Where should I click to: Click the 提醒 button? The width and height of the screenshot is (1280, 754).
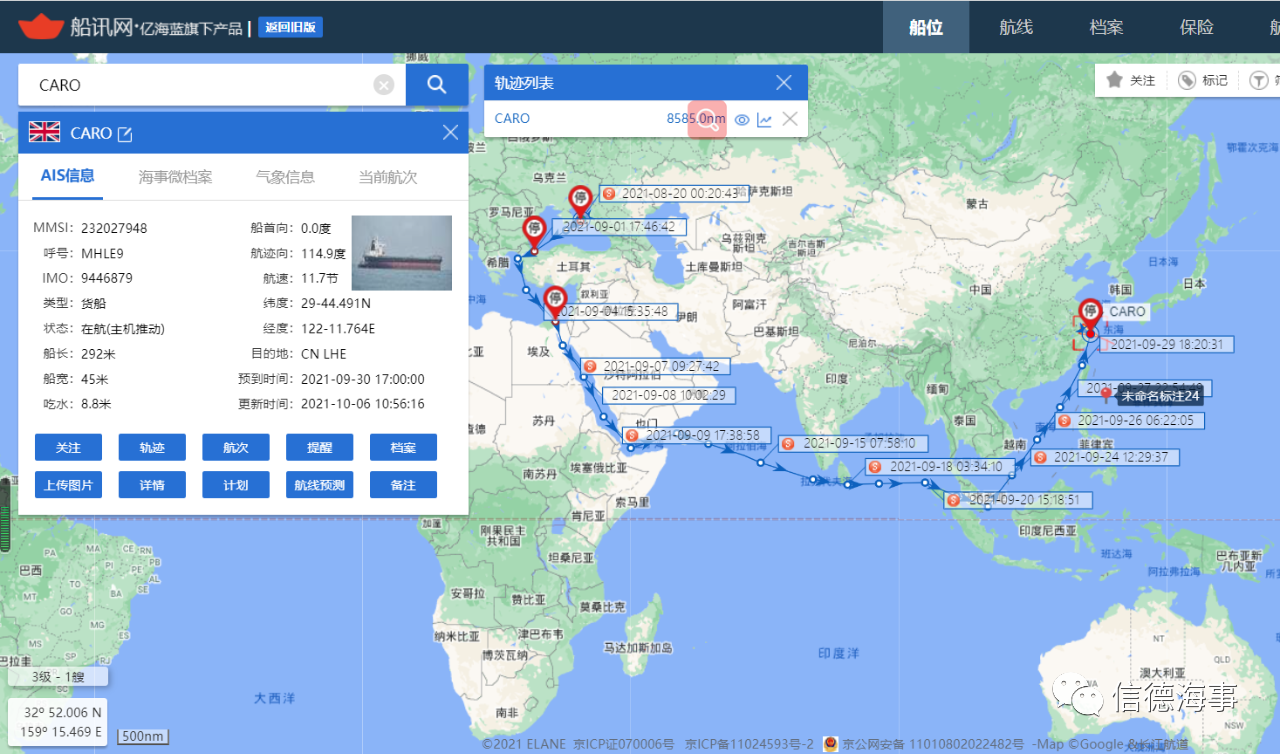pyautogui.click(x=319, y=447)
